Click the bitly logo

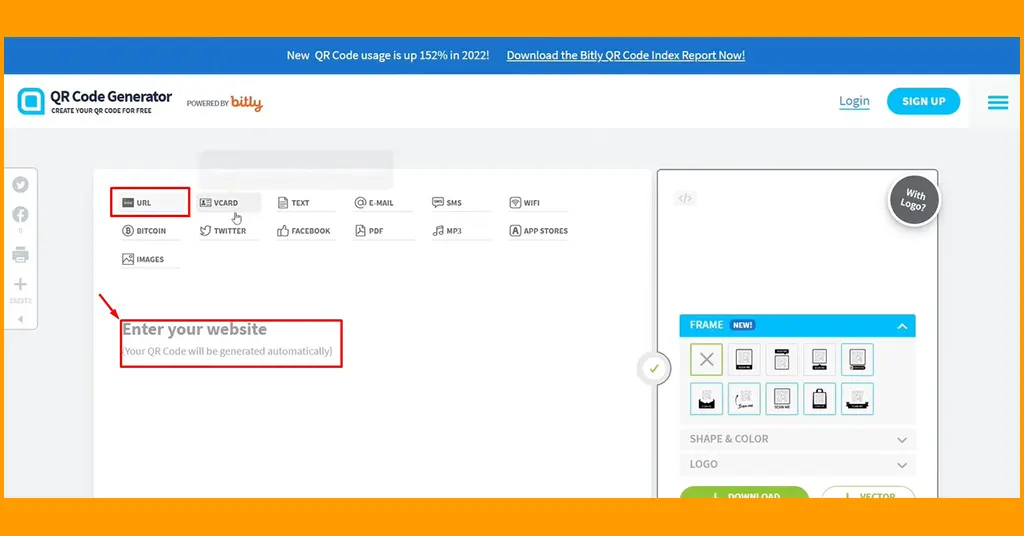pos(246,102)
